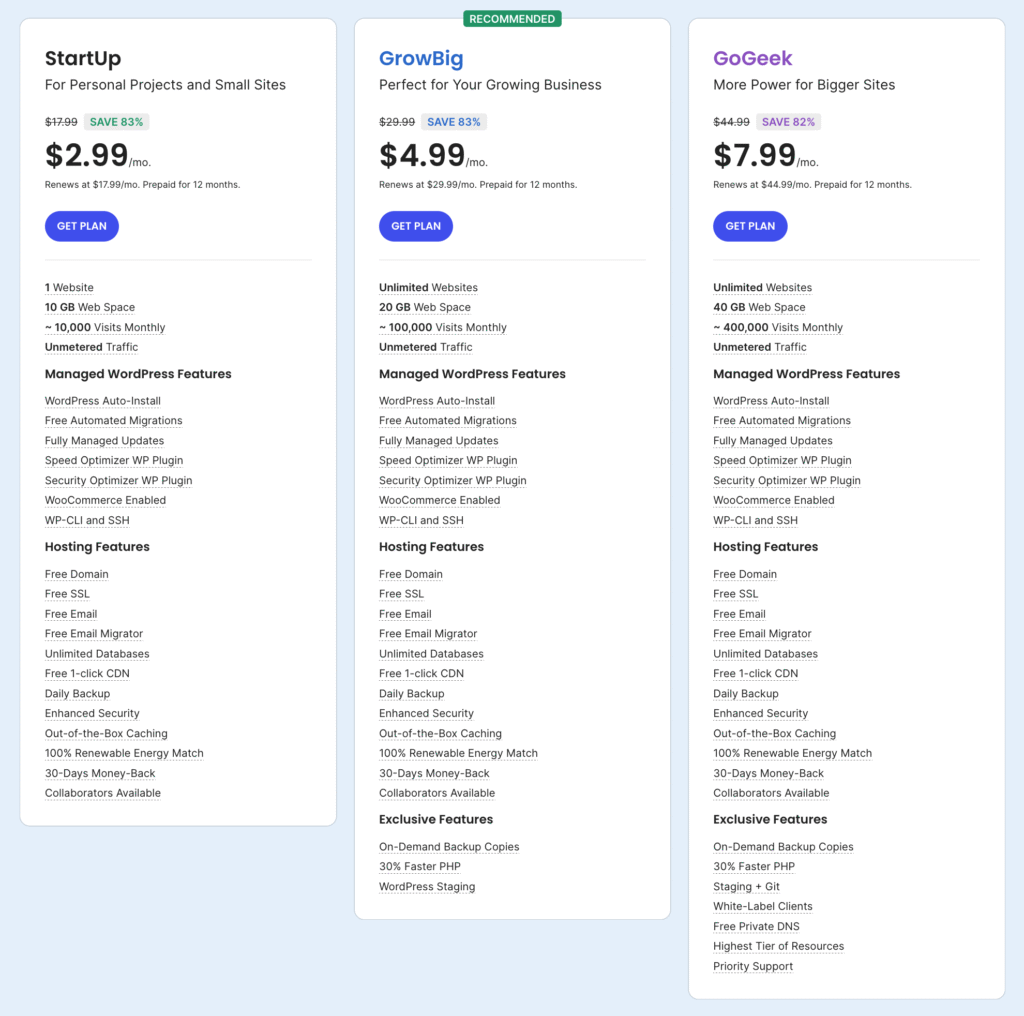Click StartUp's 10 GB Web Space item

click(90, 307)
